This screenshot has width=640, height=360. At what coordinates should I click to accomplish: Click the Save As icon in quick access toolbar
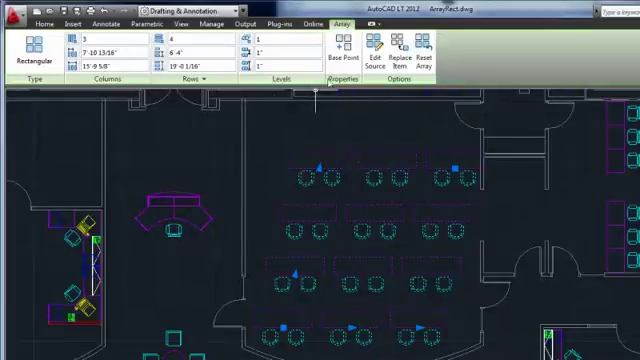pyautogui.click(x=77, y=11)
